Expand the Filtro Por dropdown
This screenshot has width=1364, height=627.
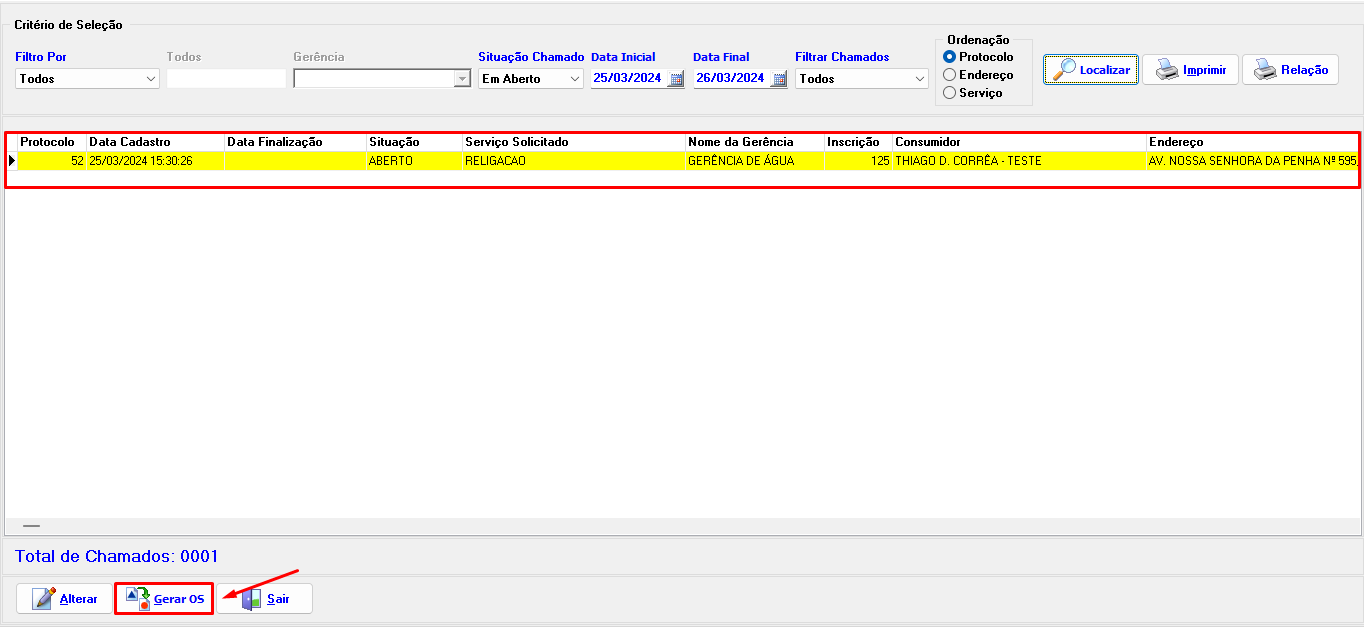click(151, 79)
